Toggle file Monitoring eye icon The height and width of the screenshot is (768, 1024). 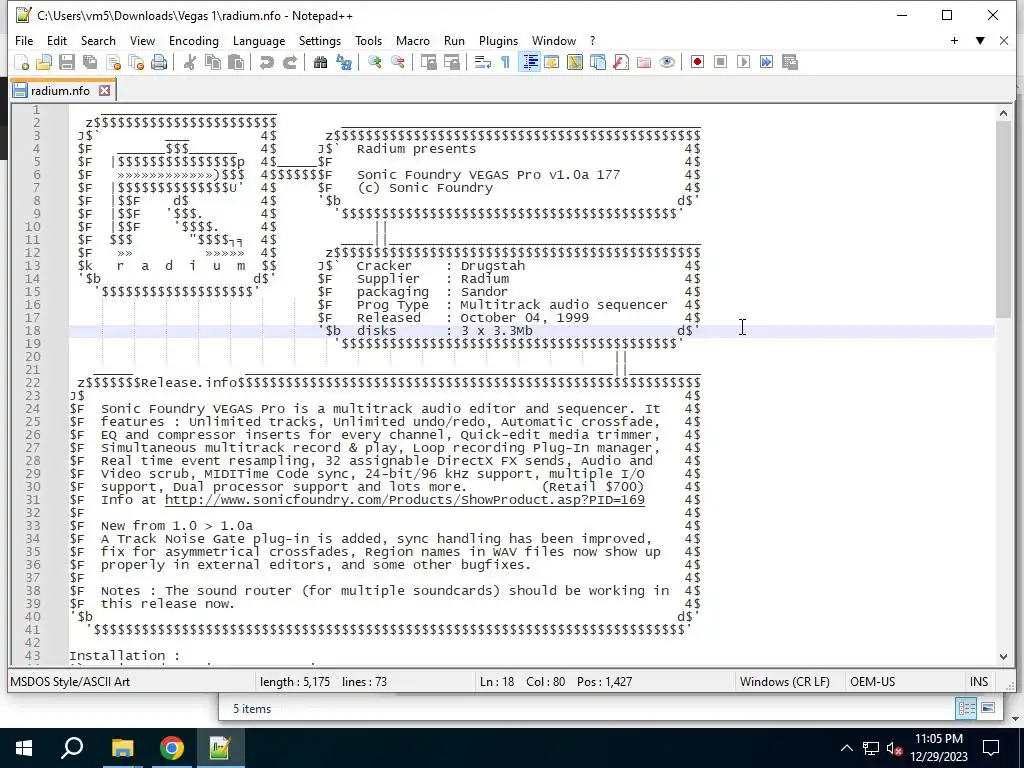[667, 62]
